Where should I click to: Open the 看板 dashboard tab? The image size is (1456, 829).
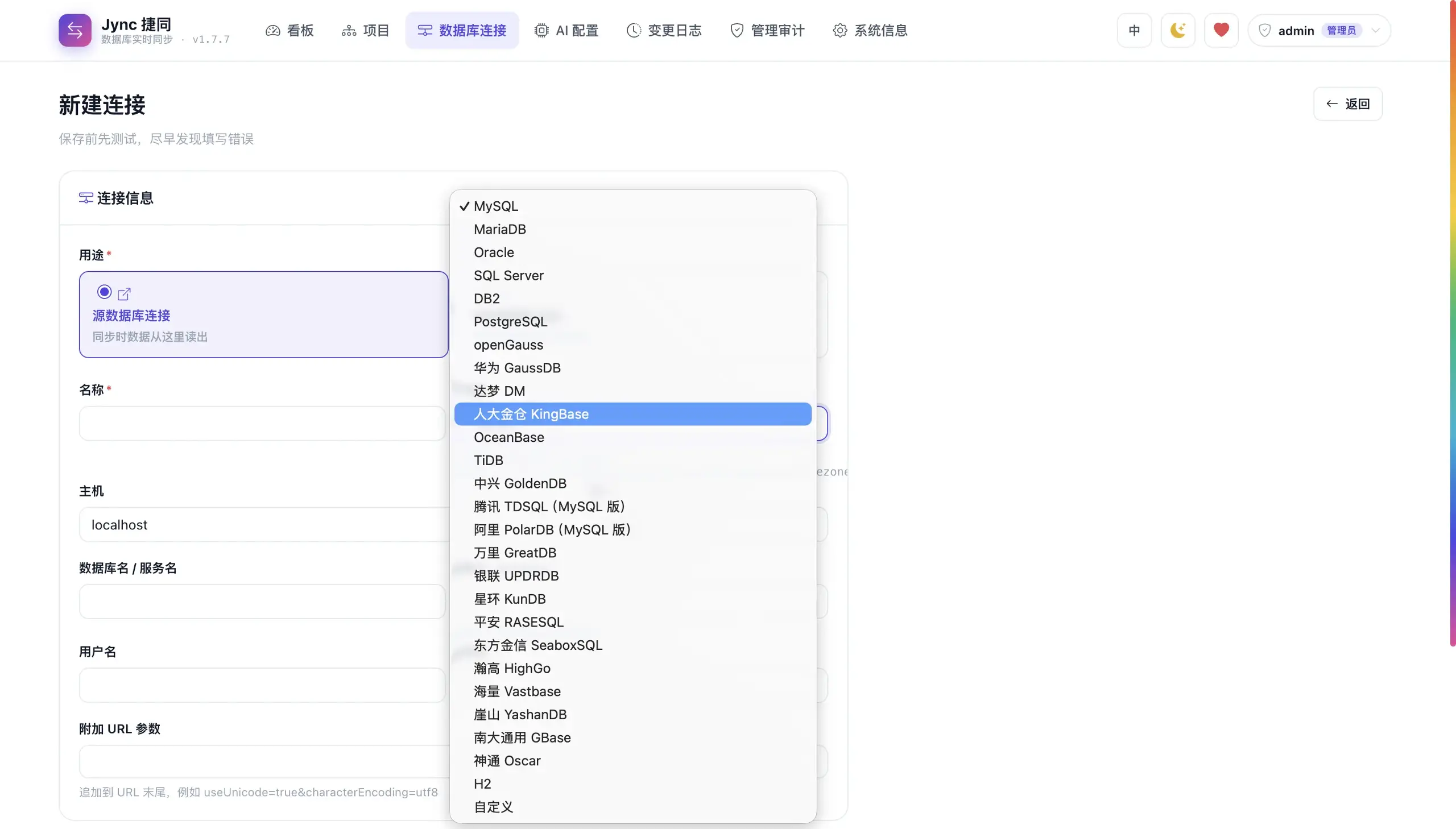pos(290,30)
